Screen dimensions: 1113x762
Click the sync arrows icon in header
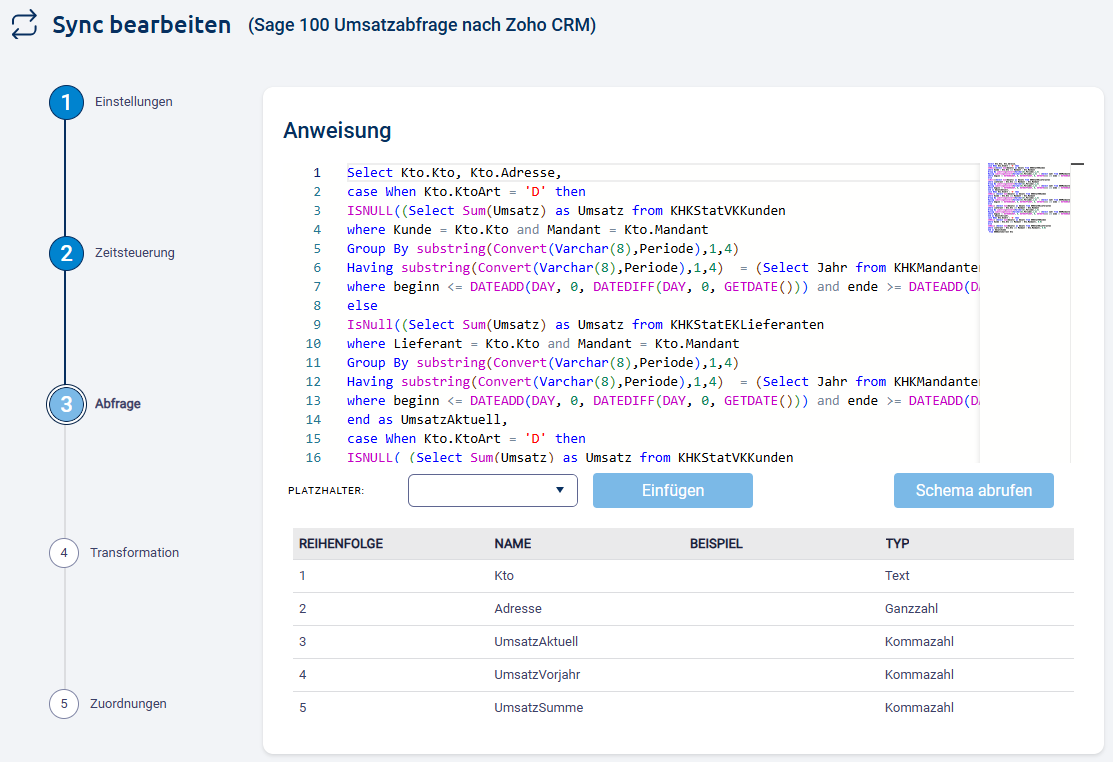click(x=25, y=25)
